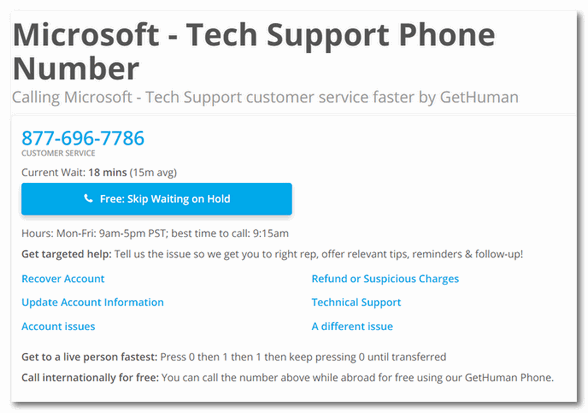Viewport: 588px width, 413px height.
Task: Open the Refund or Suspicious Charges link
Action: coord(385,279)
